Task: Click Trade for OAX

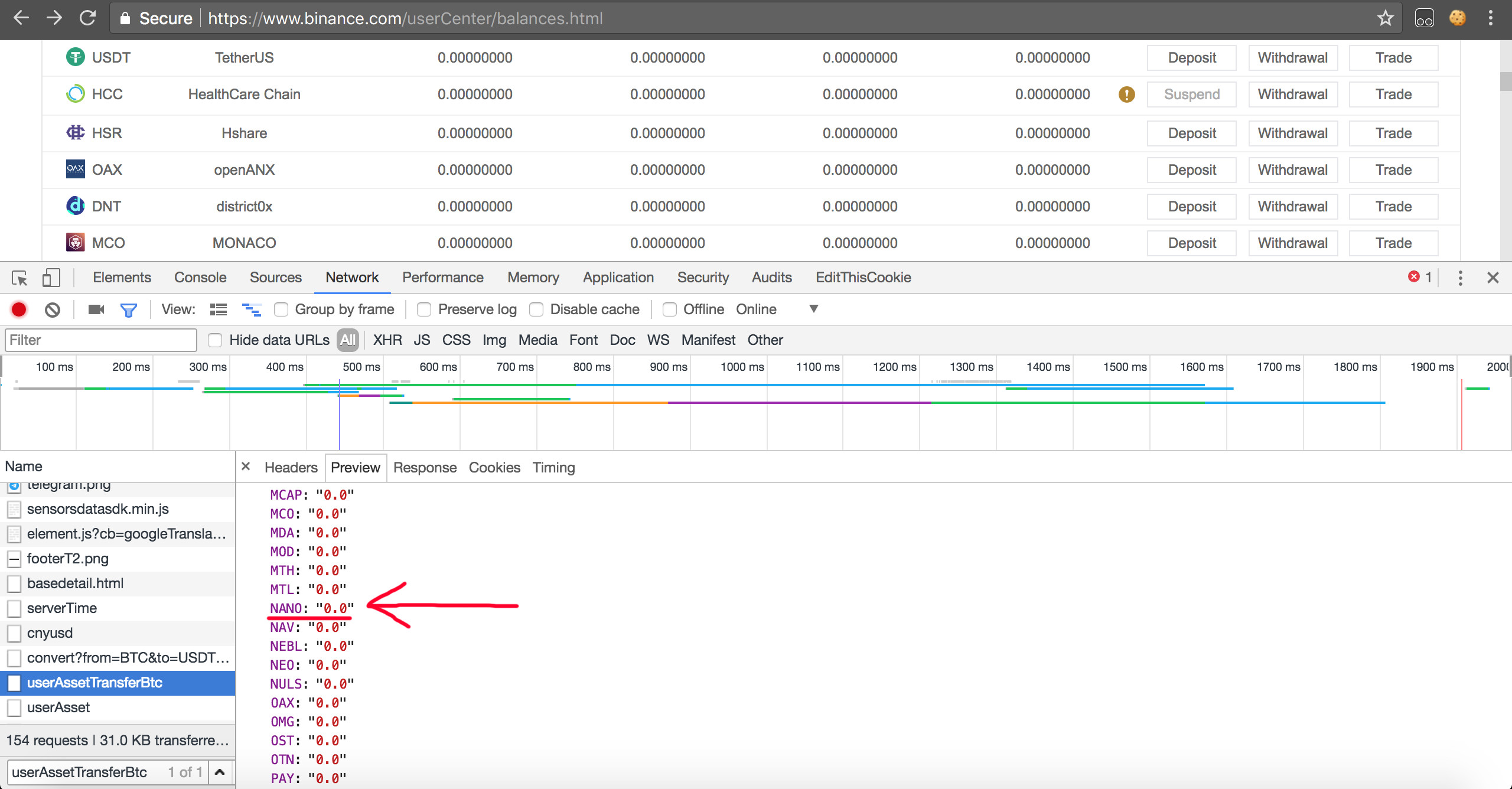Action: (x=1394, y=170)
